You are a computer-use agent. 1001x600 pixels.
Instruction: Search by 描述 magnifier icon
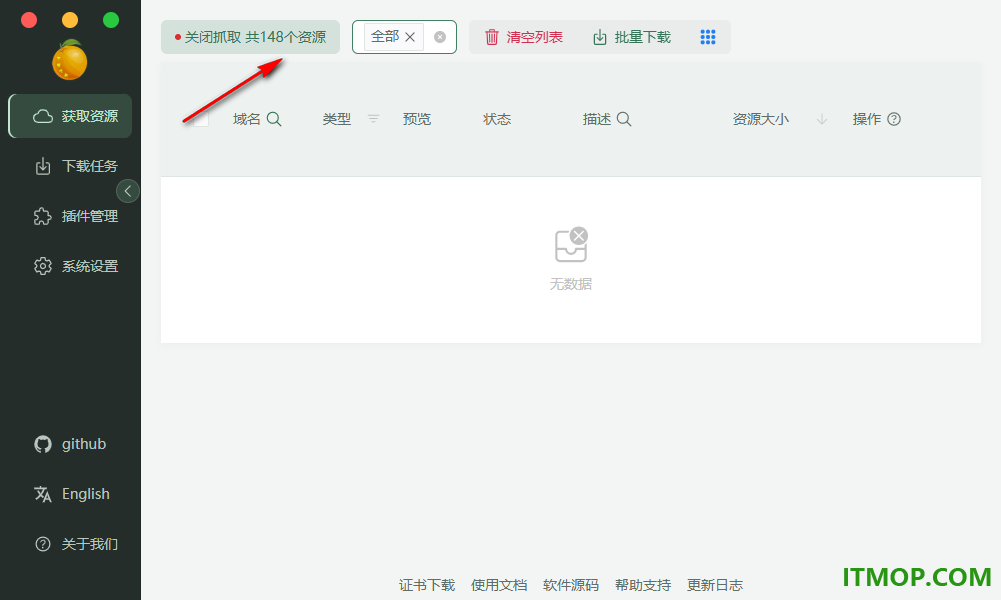pos(624,119)
